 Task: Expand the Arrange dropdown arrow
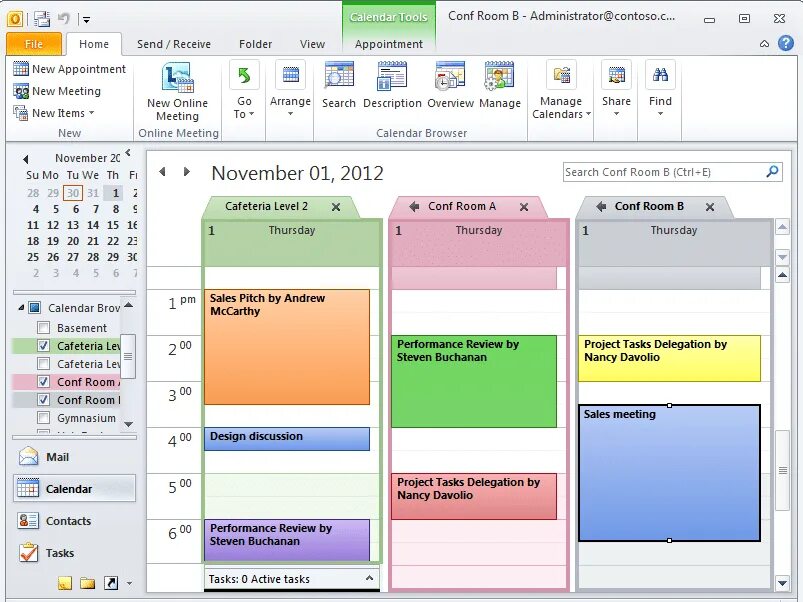[x=290, y=114]
